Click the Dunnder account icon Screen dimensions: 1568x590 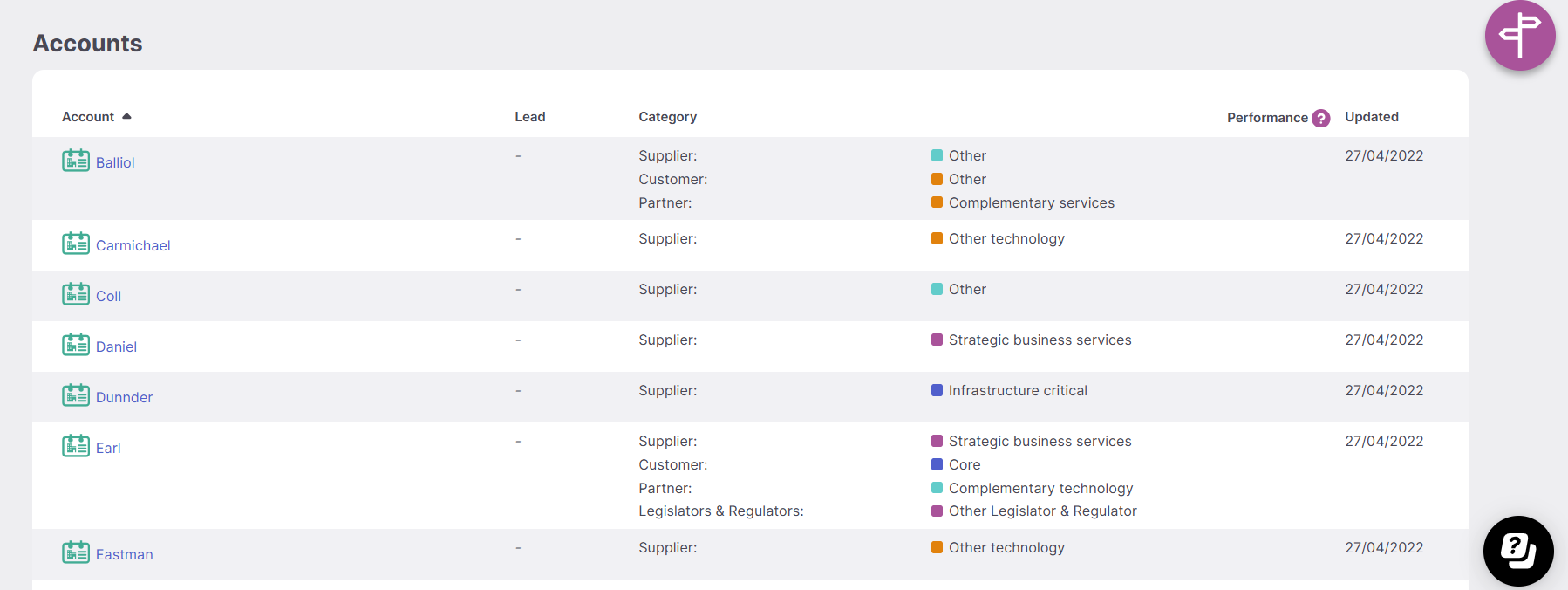[76, 395]
